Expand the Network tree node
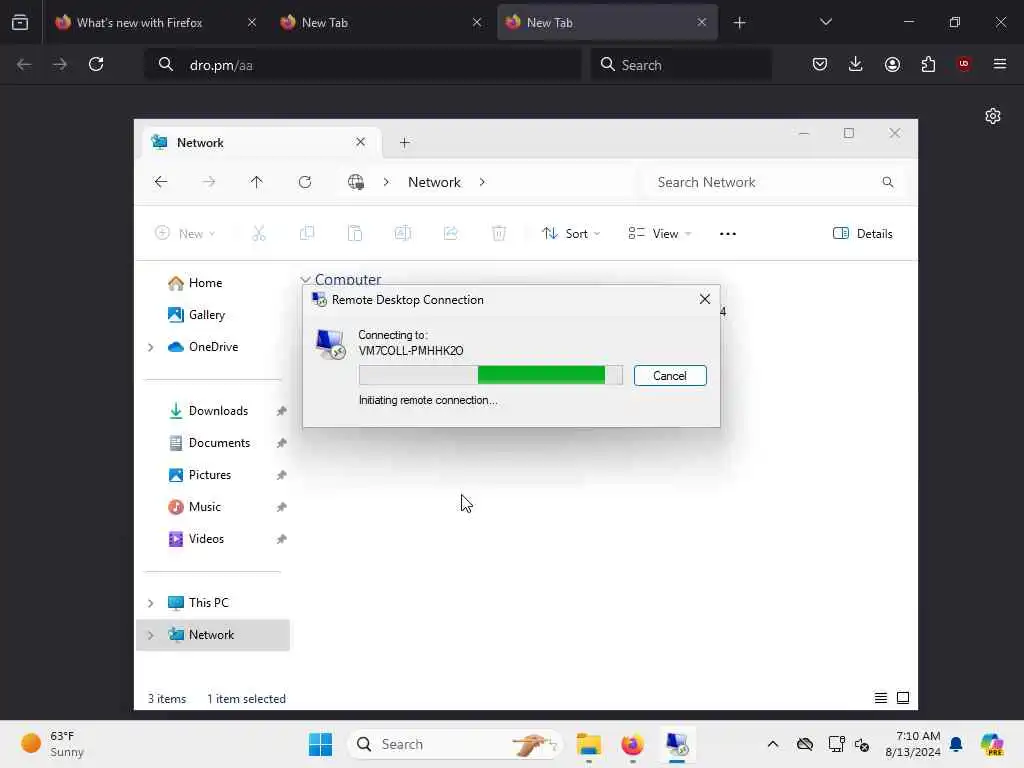 point(151,635)
